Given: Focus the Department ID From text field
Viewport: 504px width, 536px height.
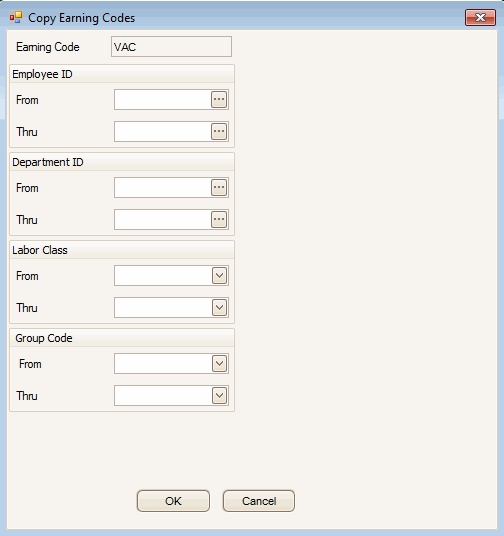Looking at the screenshot, I should click(x=163, y=188).
